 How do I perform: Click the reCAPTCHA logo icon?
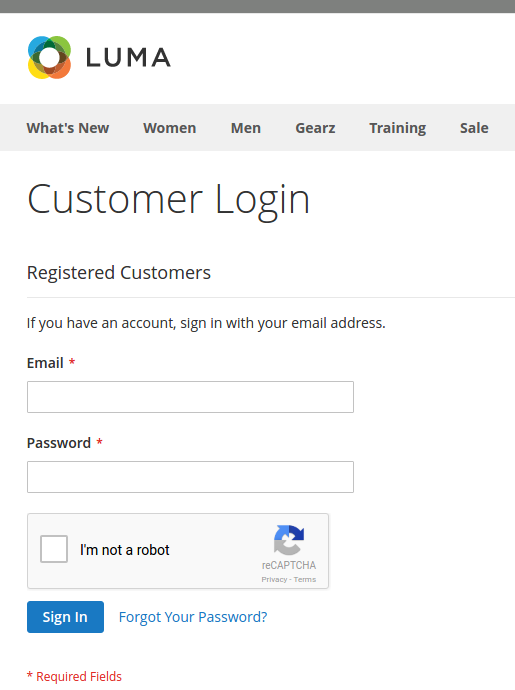click(289, 540)
